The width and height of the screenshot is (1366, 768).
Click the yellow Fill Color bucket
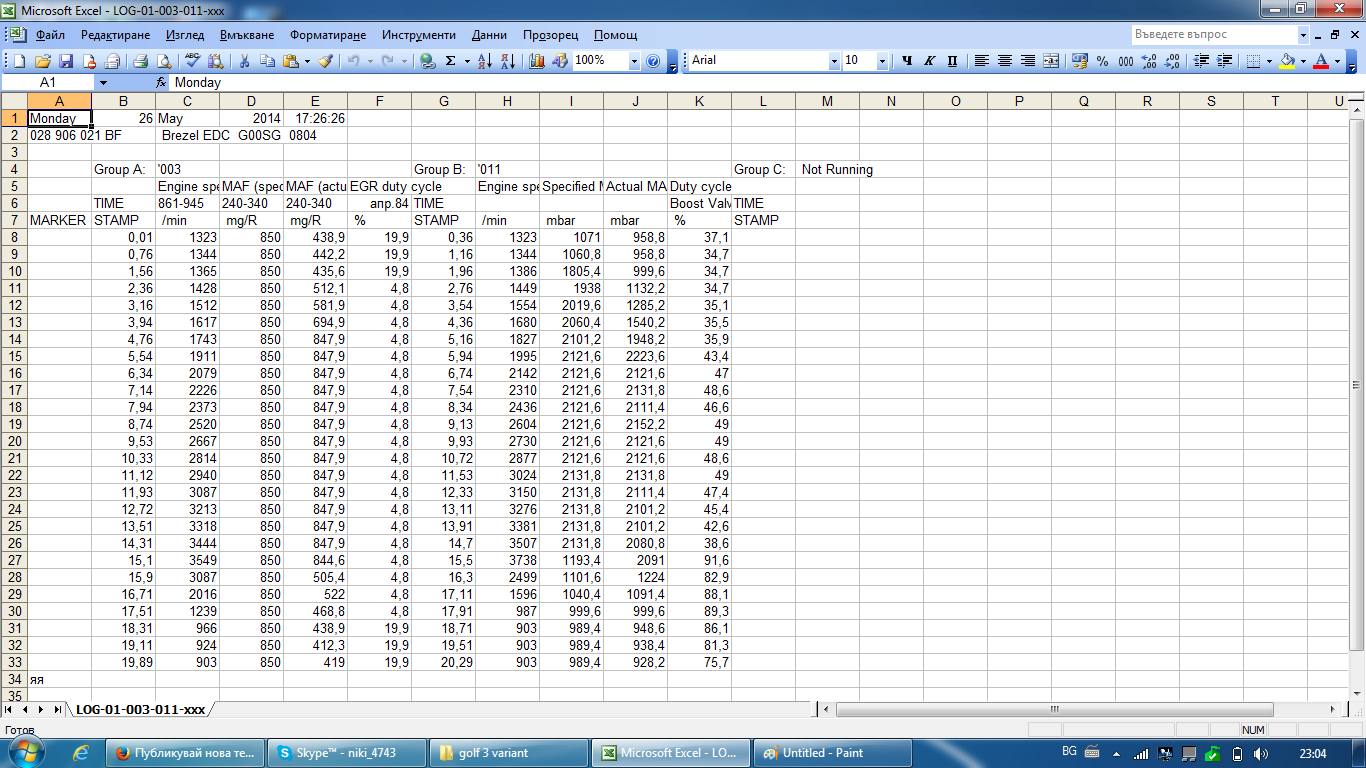(x=1287, y=61)
